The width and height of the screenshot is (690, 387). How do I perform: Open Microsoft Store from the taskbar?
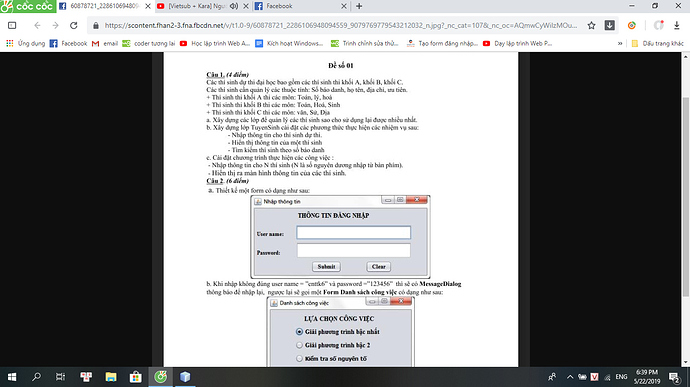(x=136, y=377)
